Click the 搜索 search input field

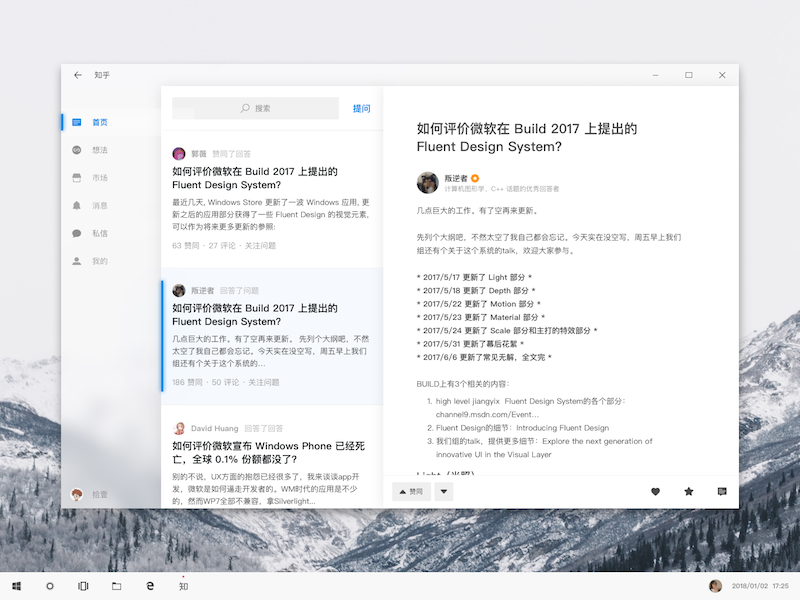pos(255,108)
